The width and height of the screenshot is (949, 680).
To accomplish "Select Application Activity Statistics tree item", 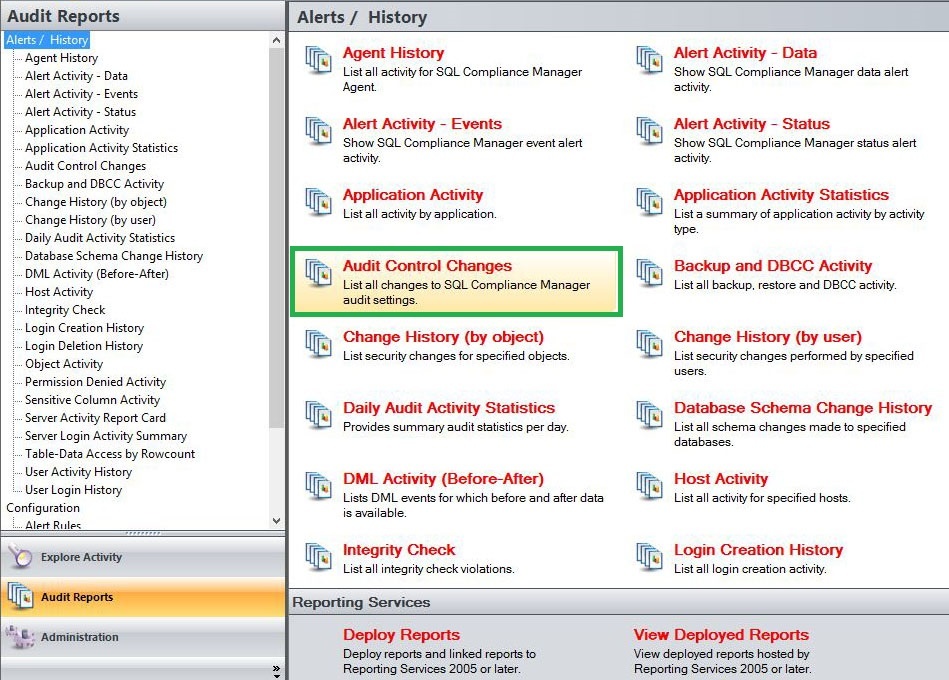I will 102,148.
